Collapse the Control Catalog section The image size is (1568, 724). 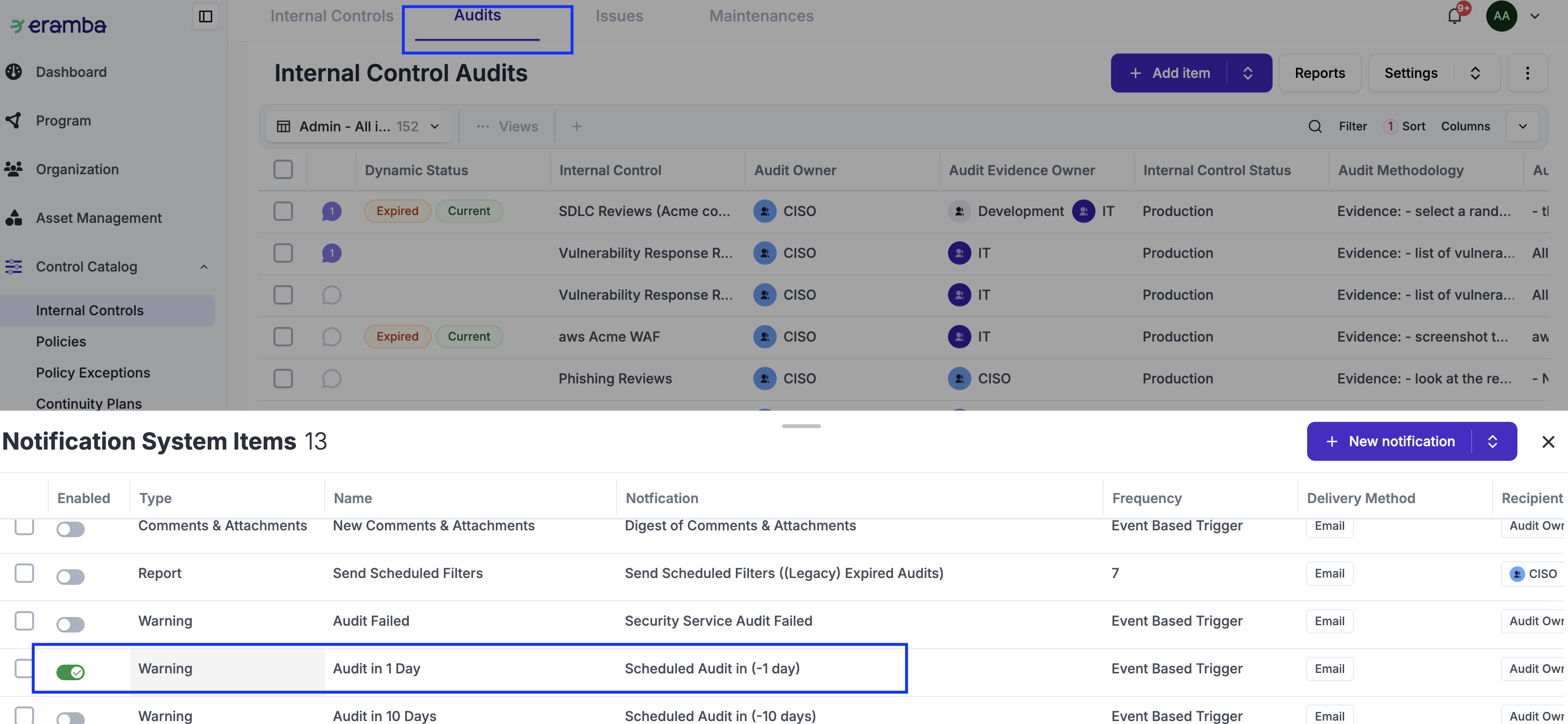204,267
